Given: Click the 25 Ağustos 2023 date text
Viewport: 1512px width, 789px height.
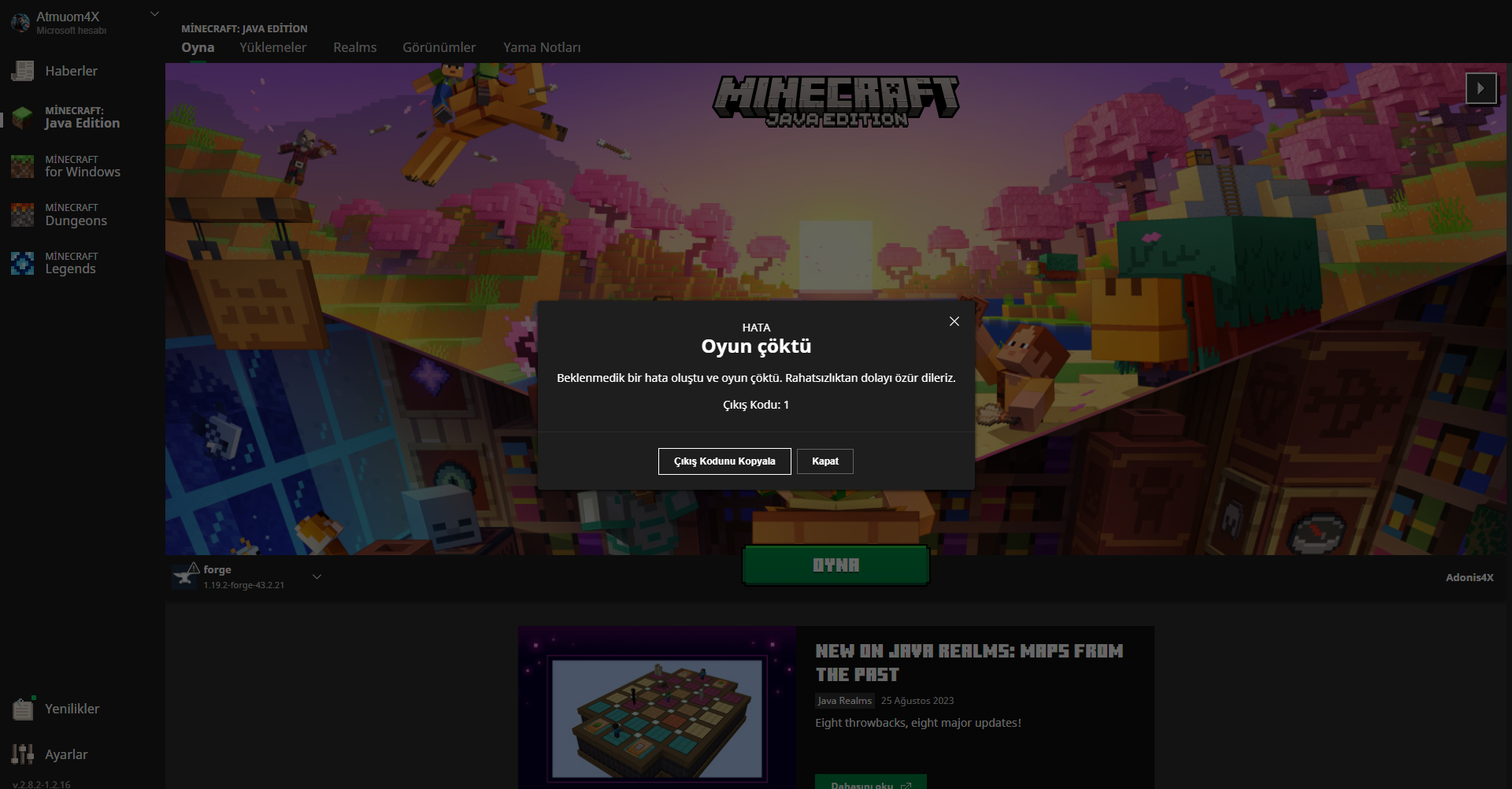Looking at the screenshot, I should 917,701.
